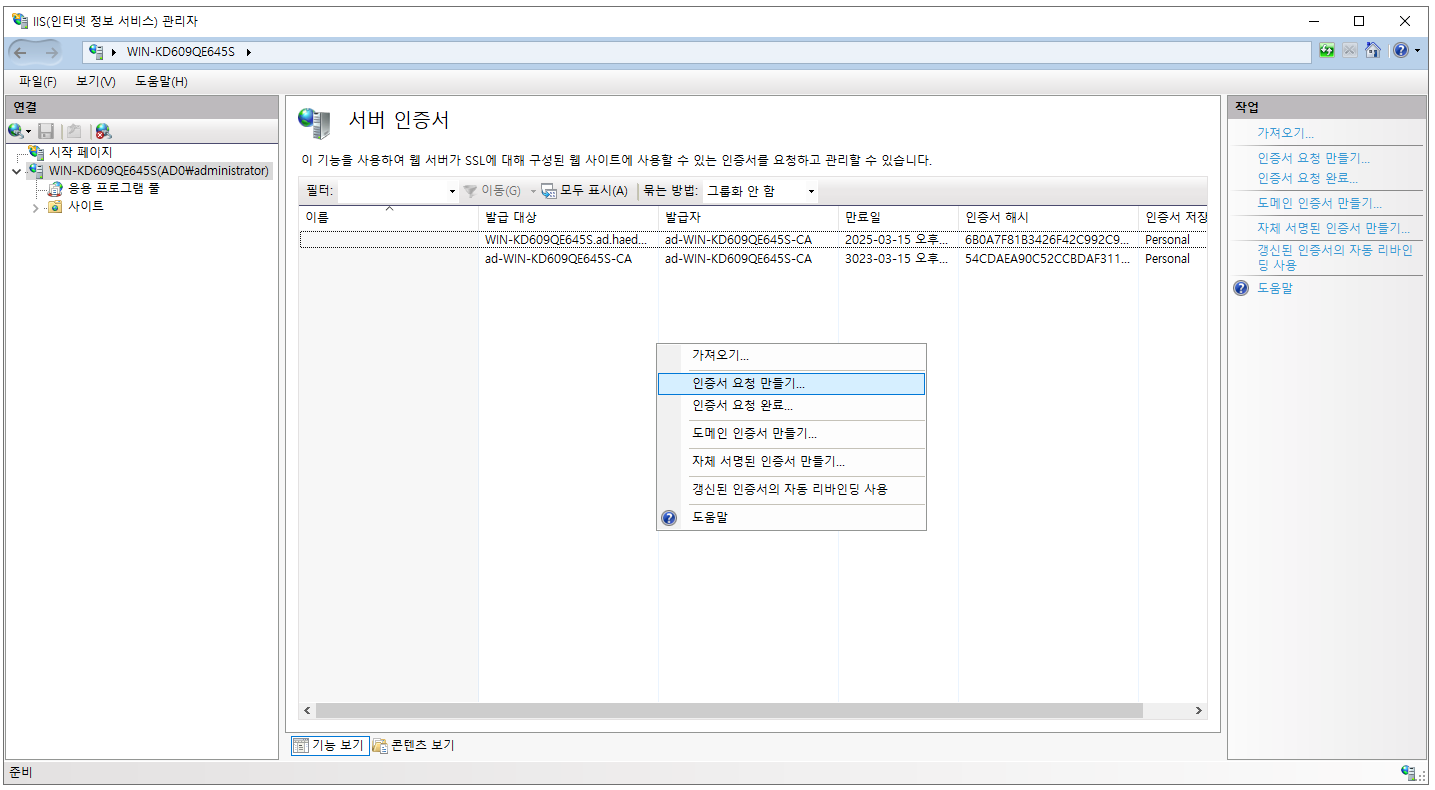
Task: Click hash cell 6B0A7F81B3426F42C992C9...
Action: pos(1047,240)
